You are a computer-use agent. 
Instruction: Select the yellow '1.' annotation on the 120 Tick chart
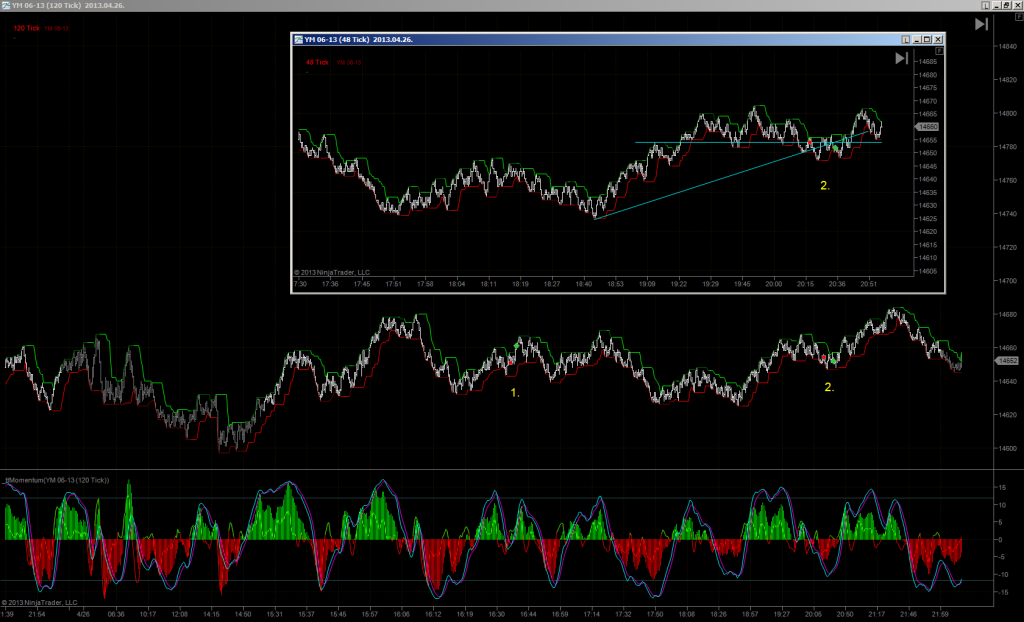coord(515,393)
